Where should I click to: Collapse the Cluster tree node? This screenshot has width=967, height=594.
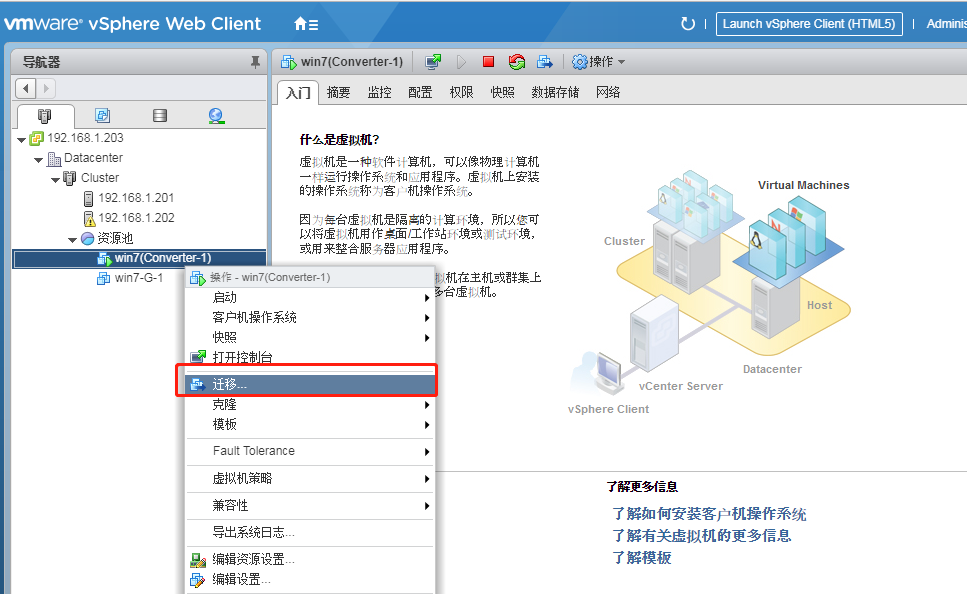click(x=56, y=180)
